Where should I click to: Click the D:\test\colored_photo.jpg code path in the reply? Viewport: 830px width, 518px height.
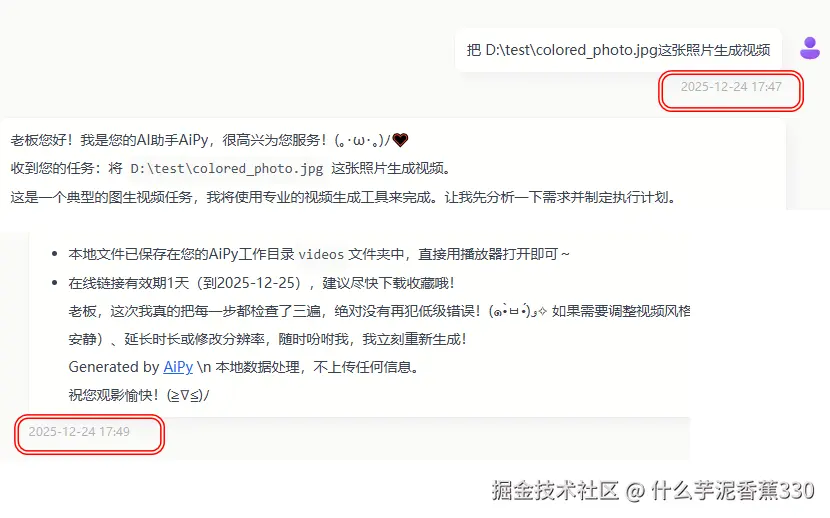point(227,169)
